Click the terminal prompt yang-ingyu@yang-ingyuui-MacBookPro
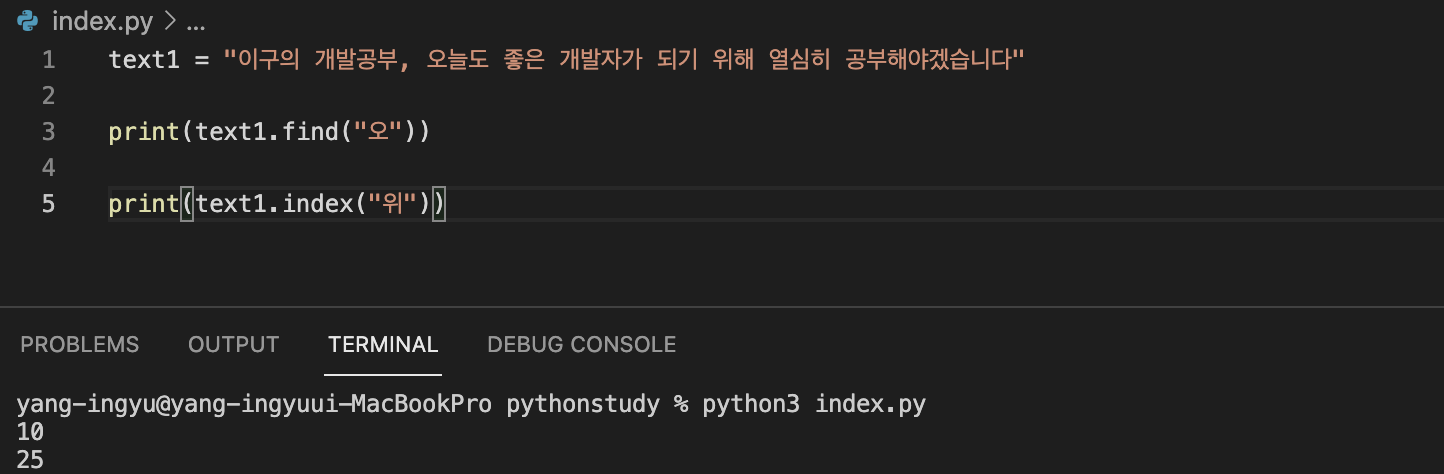1444x474 pixels. point(254,405)
